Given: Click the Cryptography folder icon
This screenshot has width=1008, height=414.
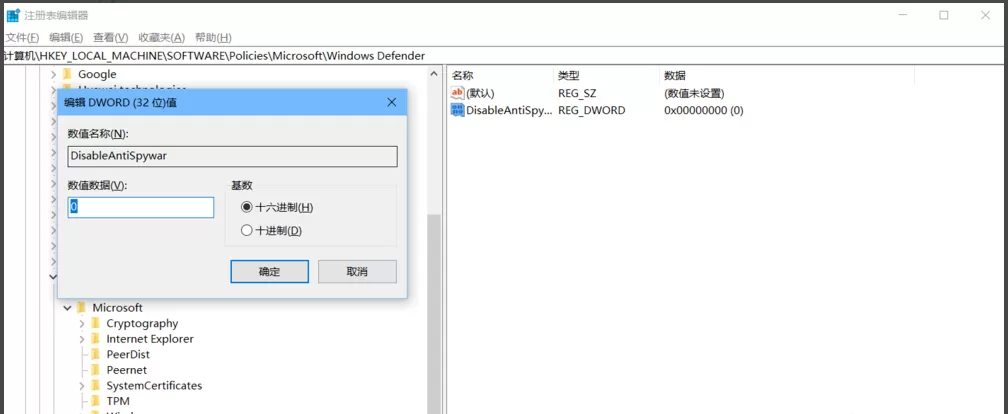Looking at the screenshot, I should (95, 323).
